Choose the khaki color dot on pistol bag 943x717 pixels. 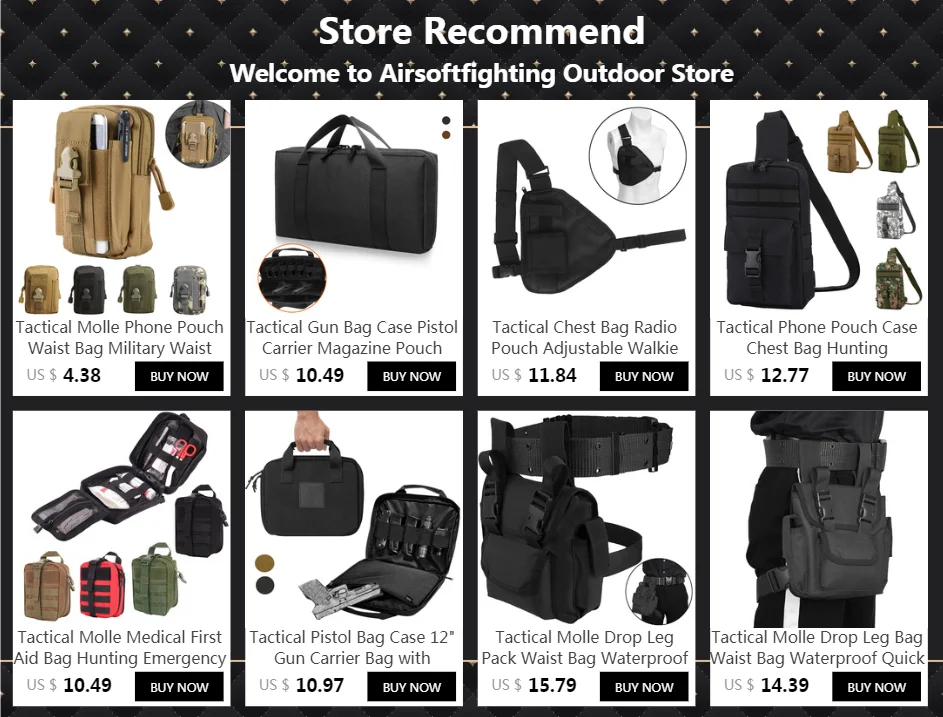[265, 564]
